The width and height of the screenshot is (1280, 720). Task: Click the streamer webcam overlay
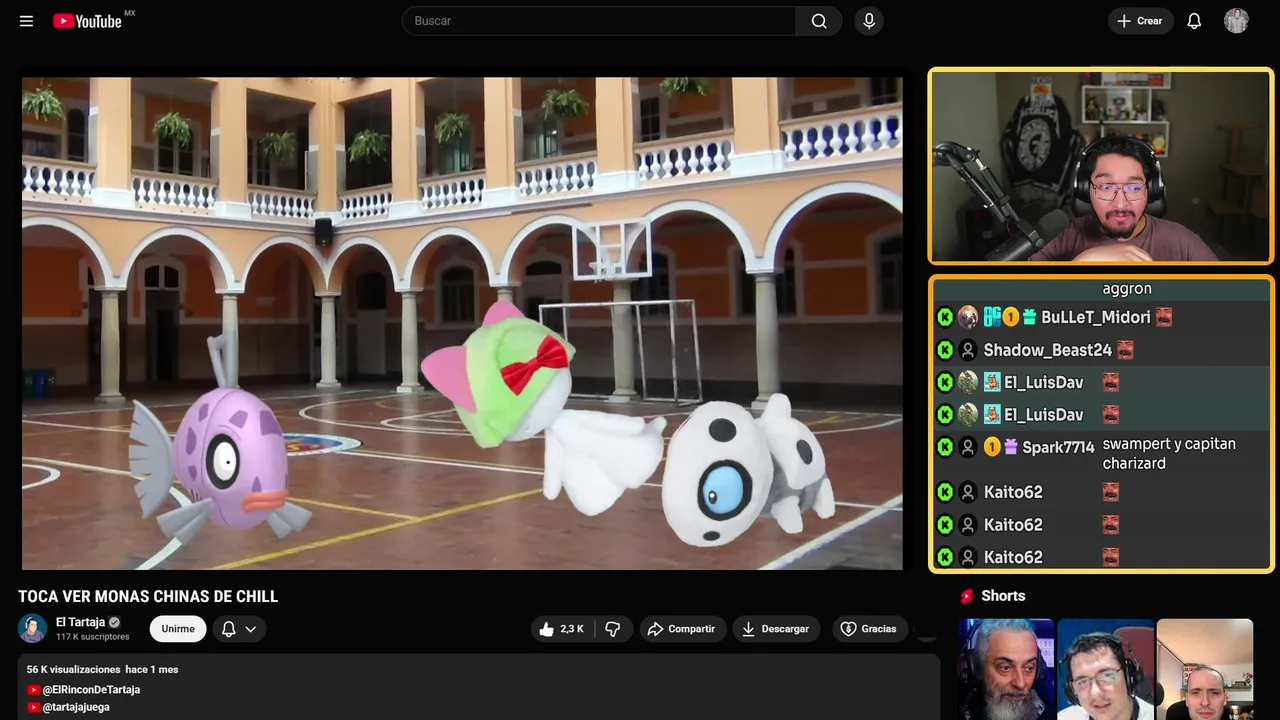(x=1101, y=166)
